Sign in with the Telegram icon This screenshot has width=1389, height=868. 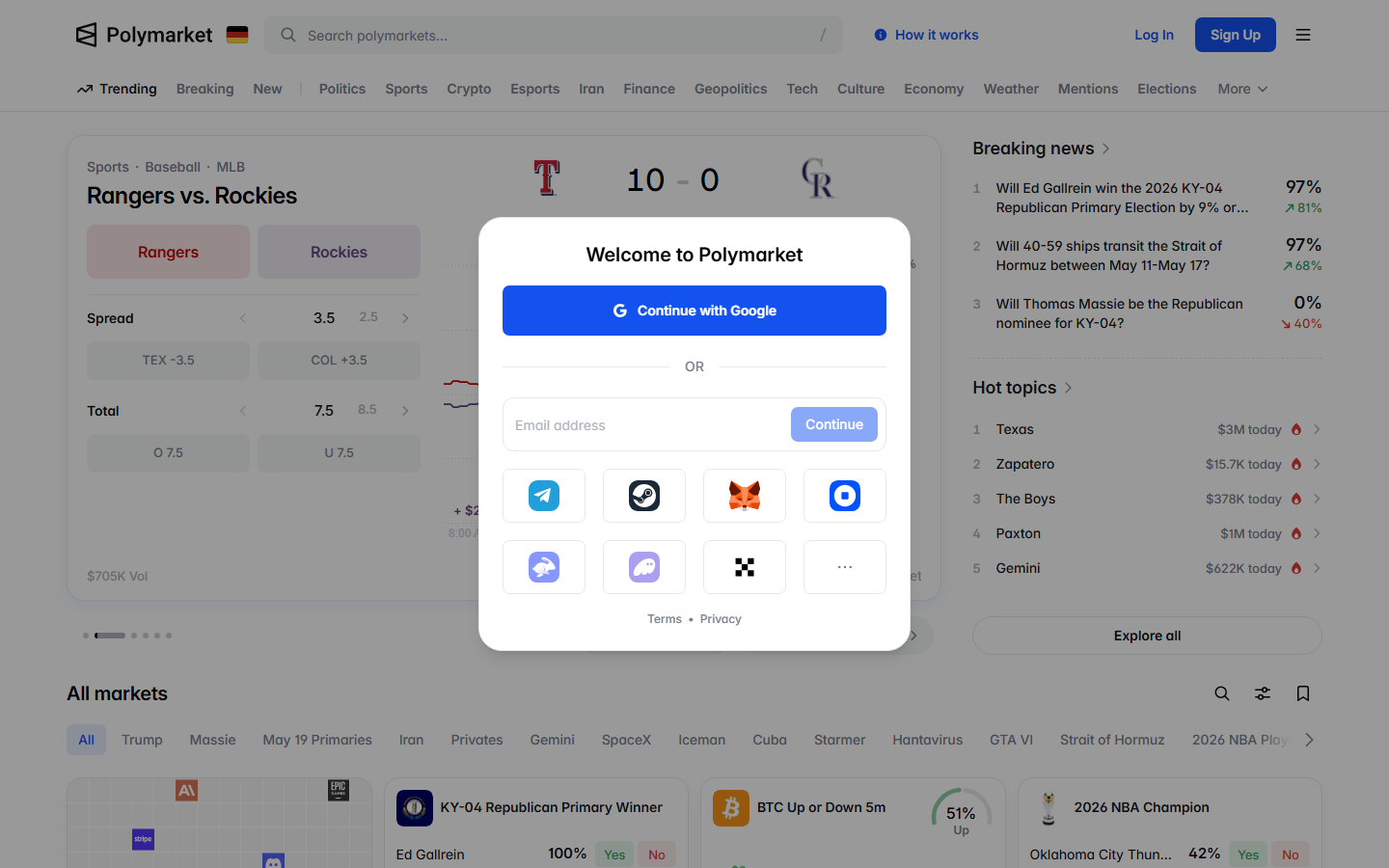point(544,496)
